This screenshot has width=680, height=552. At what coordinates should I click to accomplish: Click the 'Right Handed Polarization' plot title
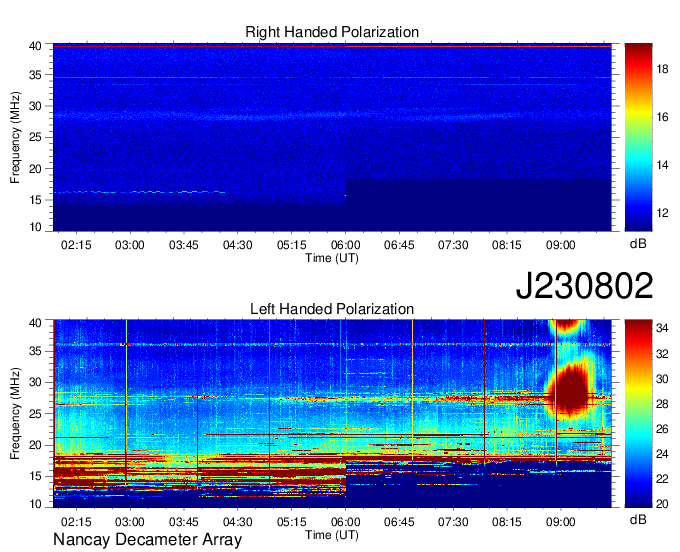point(332,32)
